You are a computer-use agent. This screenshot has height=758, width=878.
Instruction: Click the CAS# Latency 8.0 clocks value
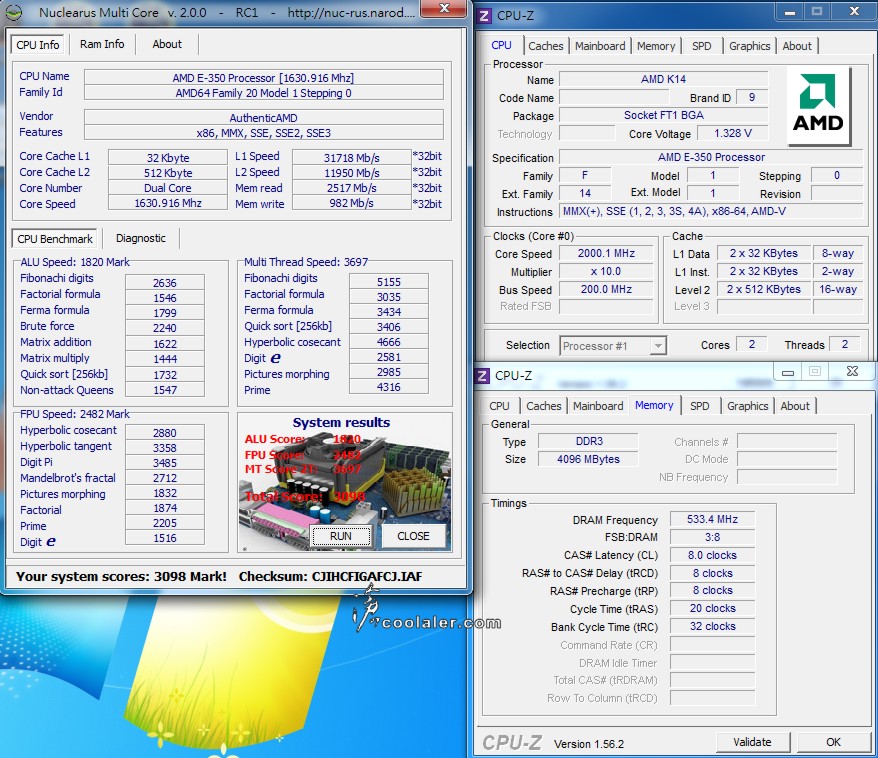(x=712, y=555)
